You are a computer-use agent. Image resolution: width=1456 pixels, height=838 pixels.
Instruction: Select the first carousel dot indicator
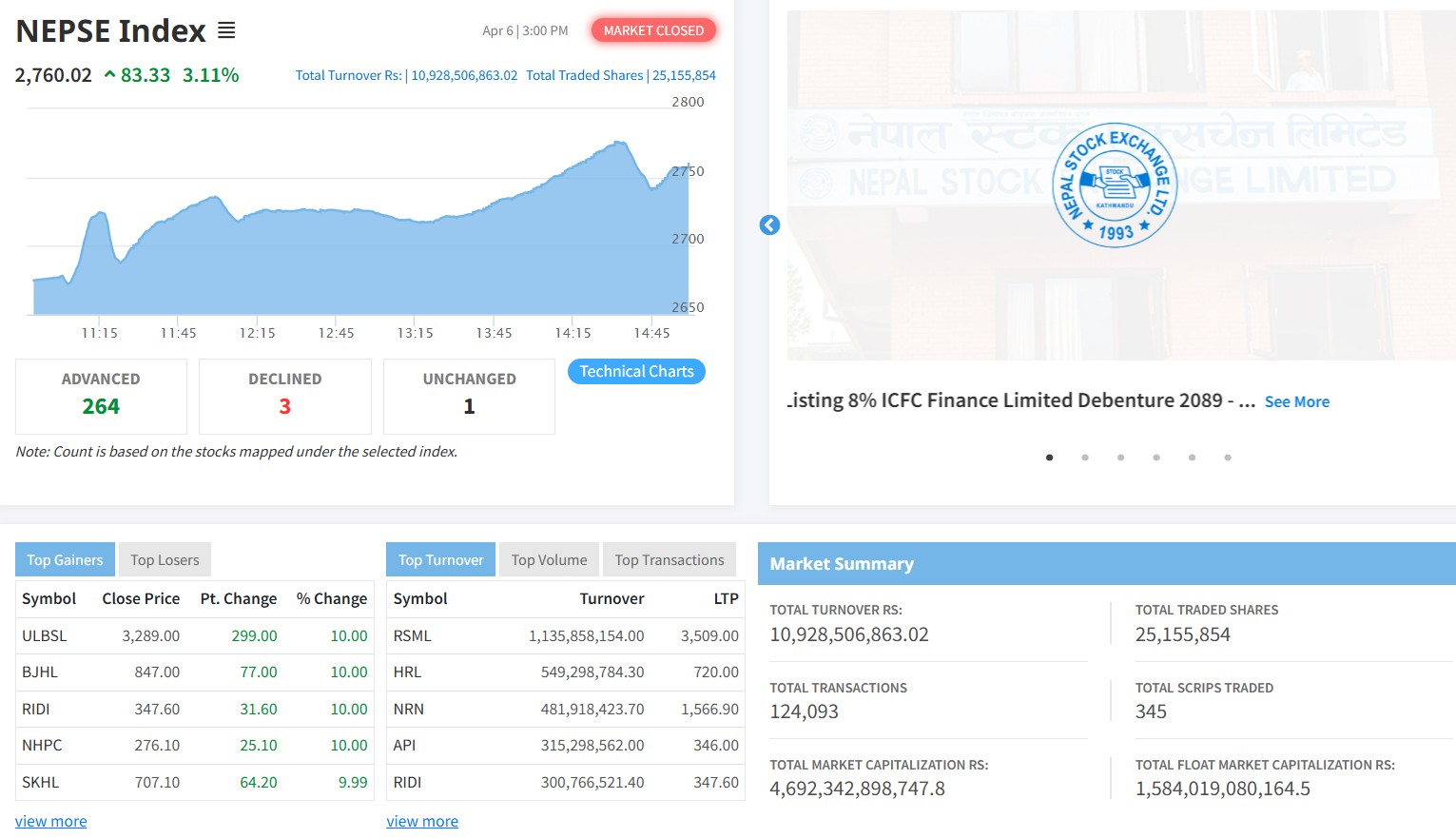(1049, 458)
